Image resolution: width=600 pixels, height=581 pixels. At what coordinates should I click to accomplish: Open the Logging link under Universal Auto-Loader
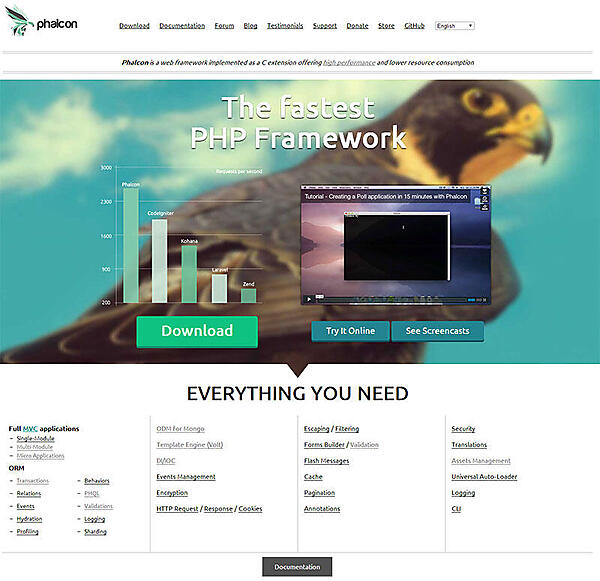[463, 493]
